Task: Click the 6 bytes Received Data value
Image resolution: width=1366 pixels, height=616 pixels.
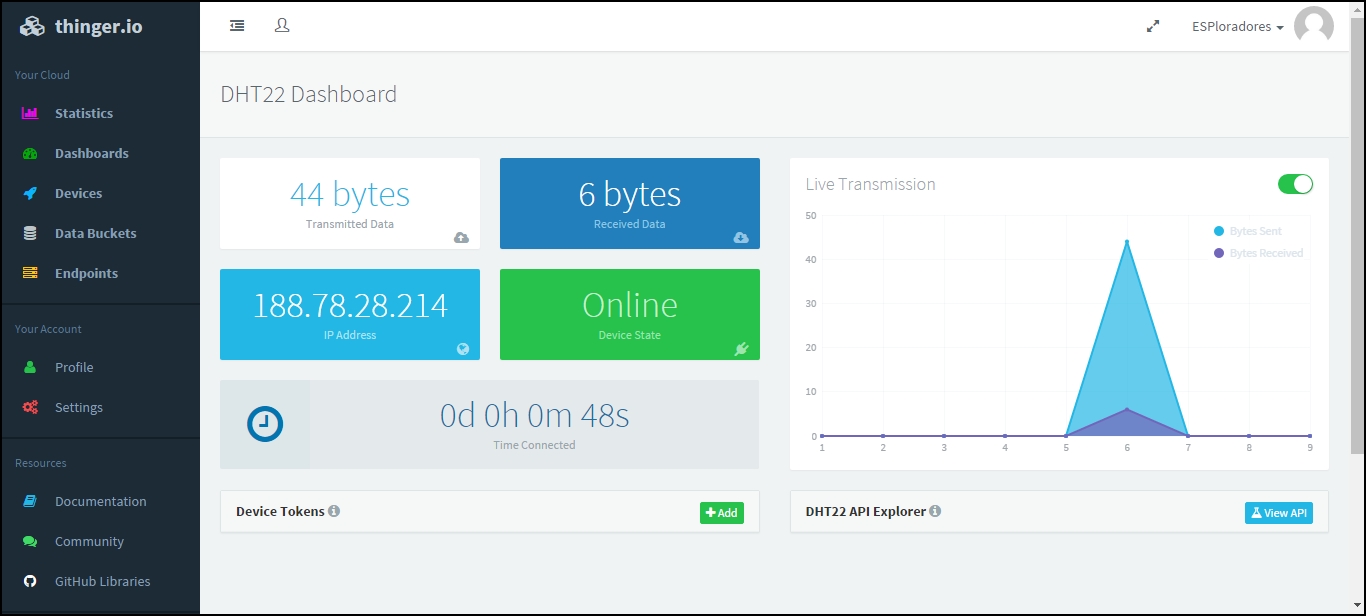Action: pyautogui.click(x=630, y=194)
